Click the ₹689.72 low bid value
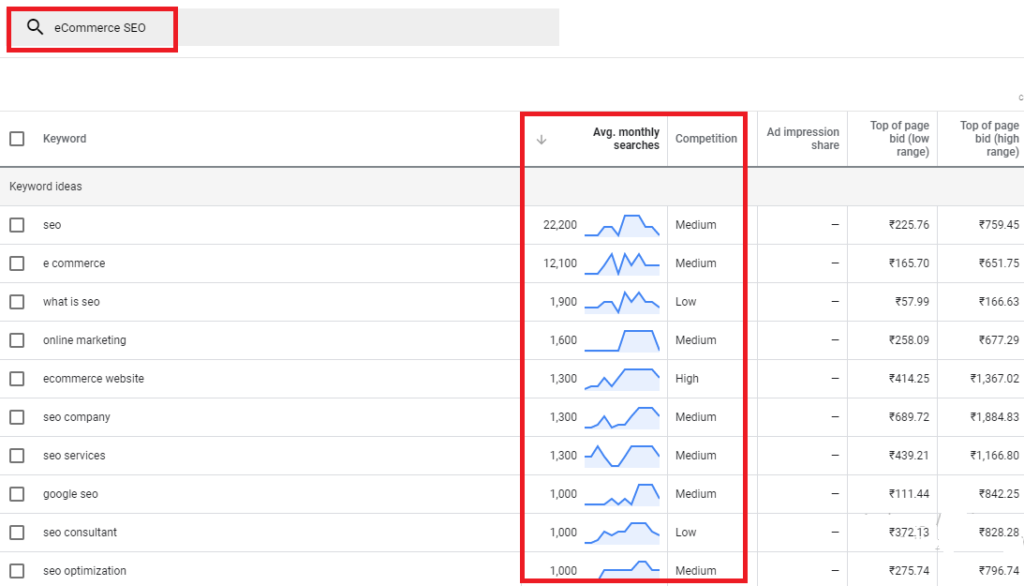The image size is (1024, 586). pos(908,417)
